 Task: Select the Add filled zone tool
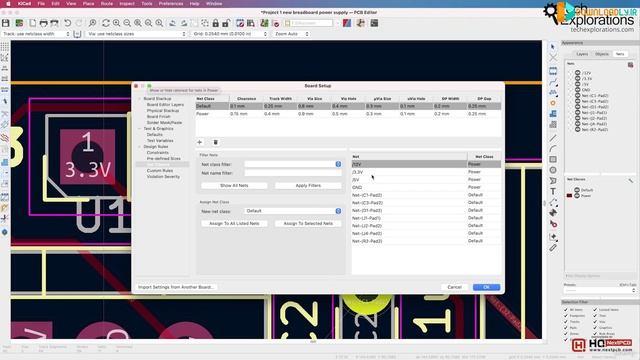pos(553,114)
